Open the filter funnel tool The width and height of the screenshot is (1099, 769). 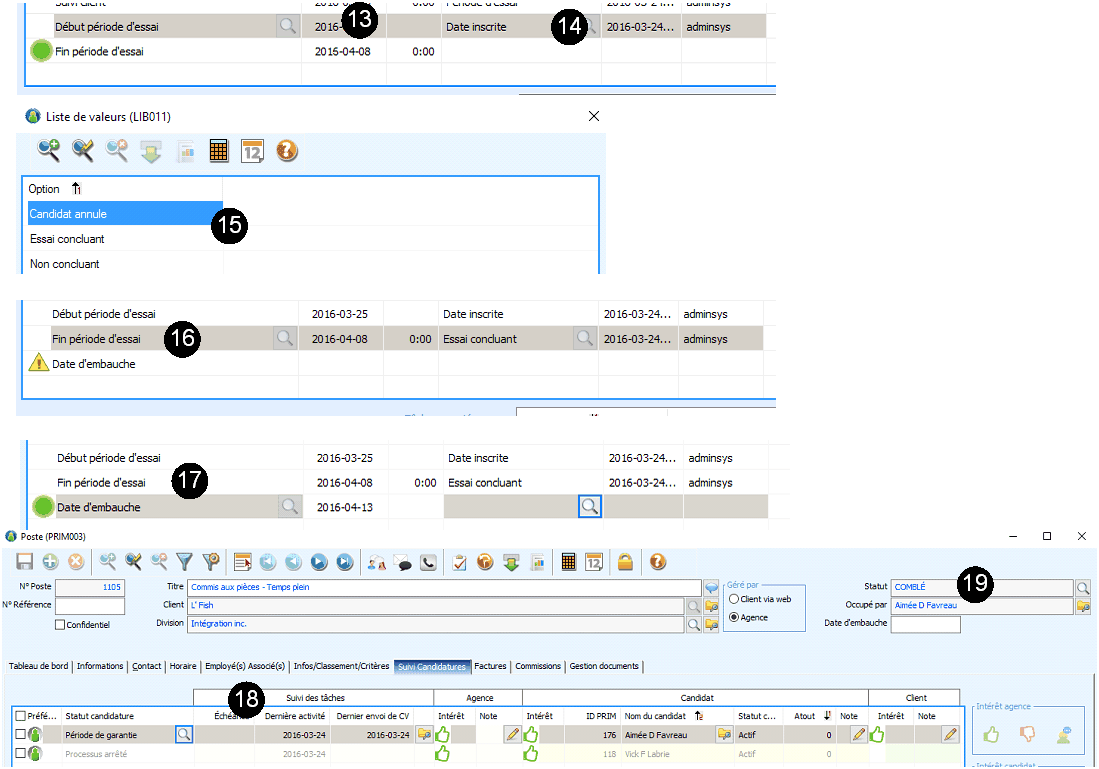tap(184, 562)
